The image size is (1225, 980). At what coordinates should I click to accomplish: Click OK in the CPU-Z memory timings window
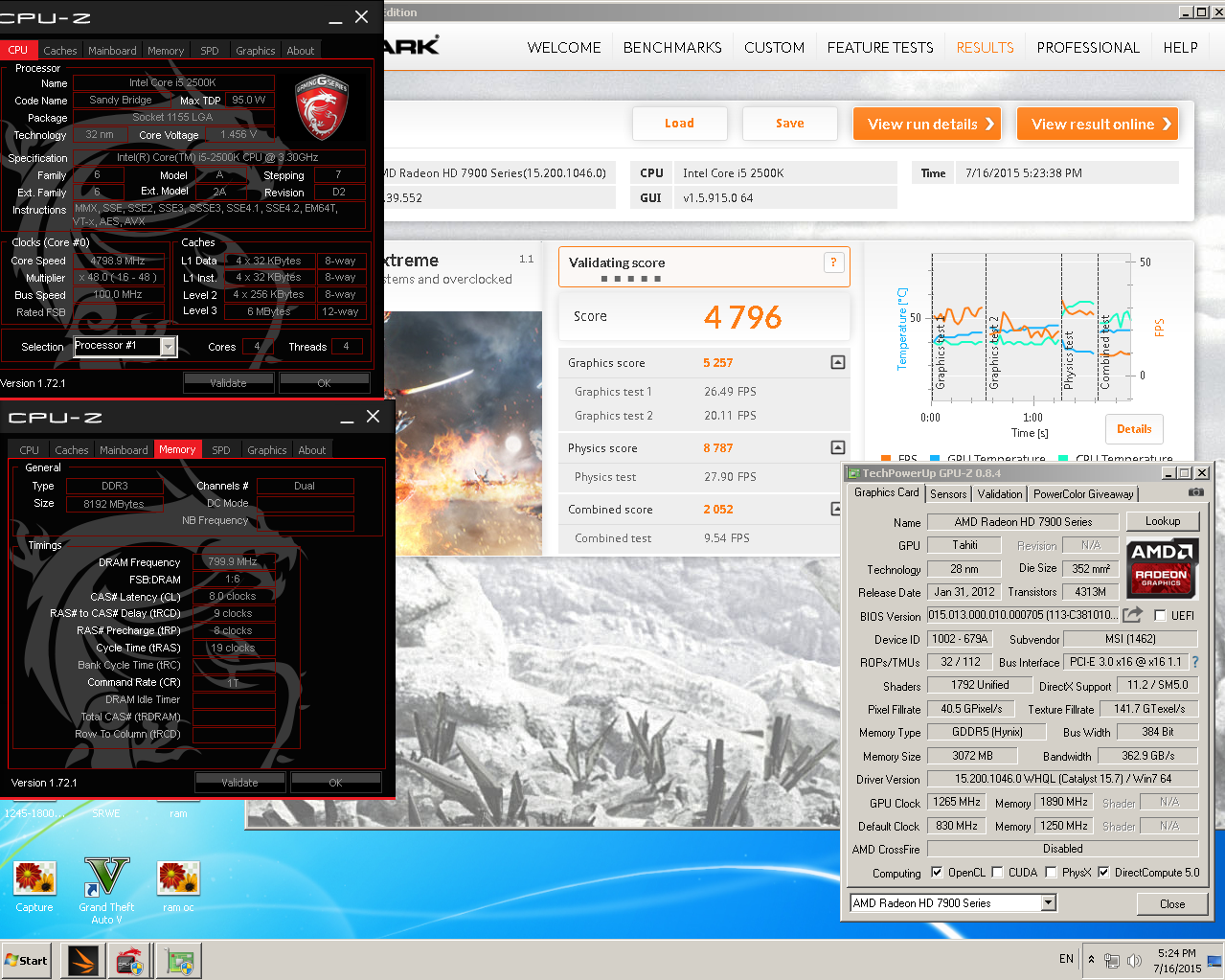click(335, 783)
